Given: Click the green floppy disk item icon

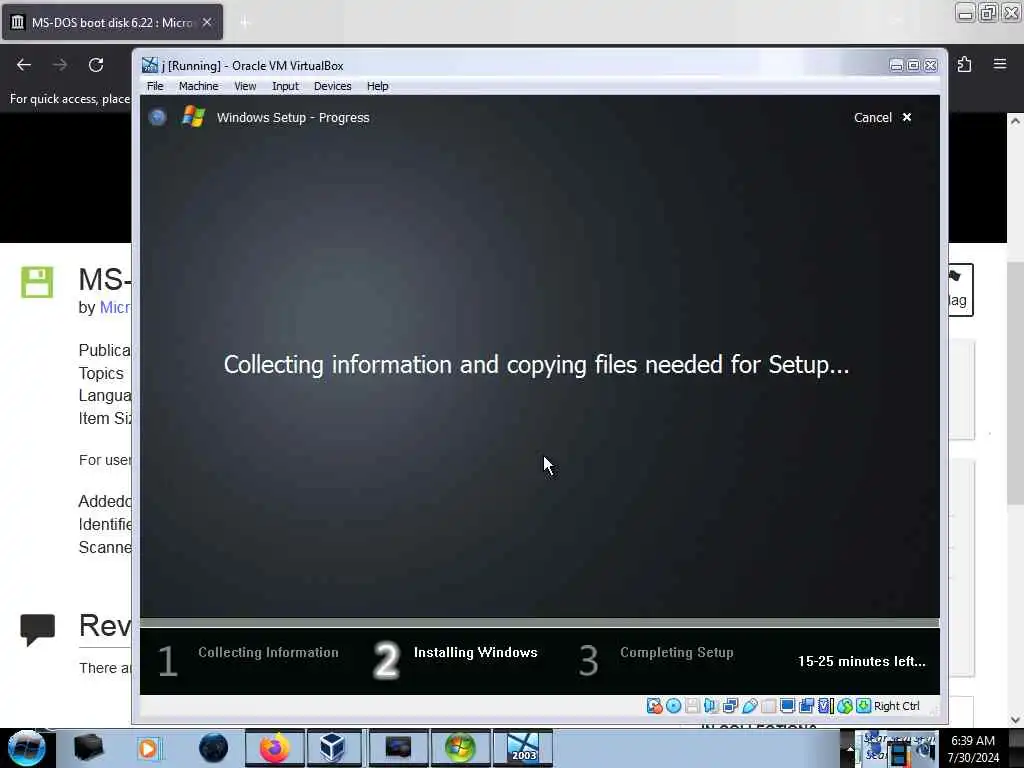Looking at the screenshot, I should (x=37, y=282).
